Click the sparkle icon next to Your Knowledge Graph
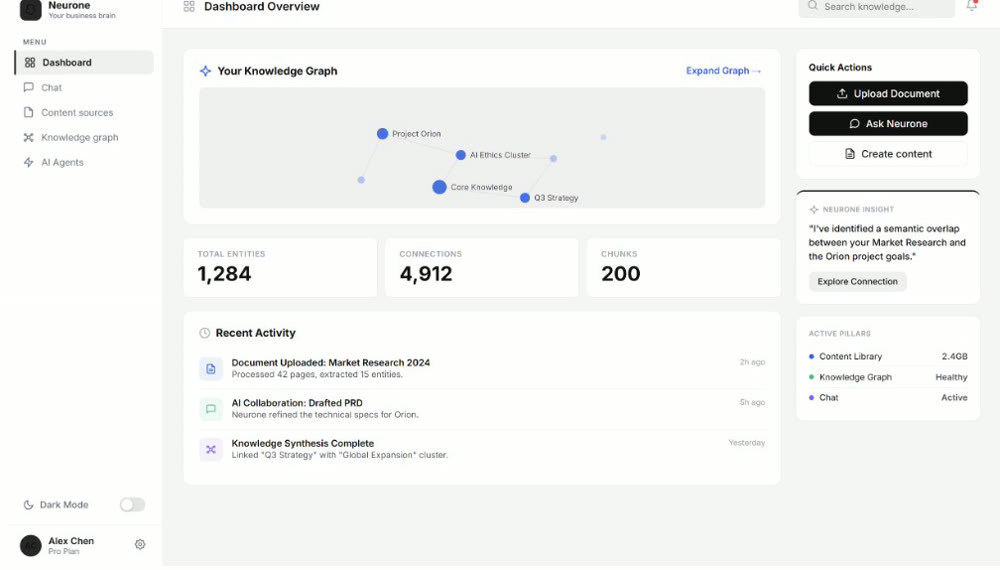 click(x=205, y=71)
